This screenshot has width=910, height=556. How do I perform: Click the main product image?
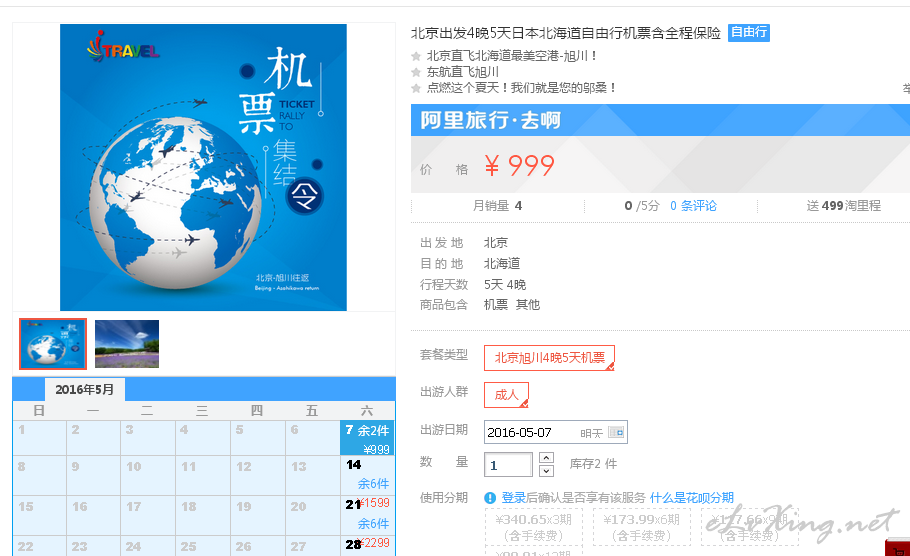coord(203,167)
